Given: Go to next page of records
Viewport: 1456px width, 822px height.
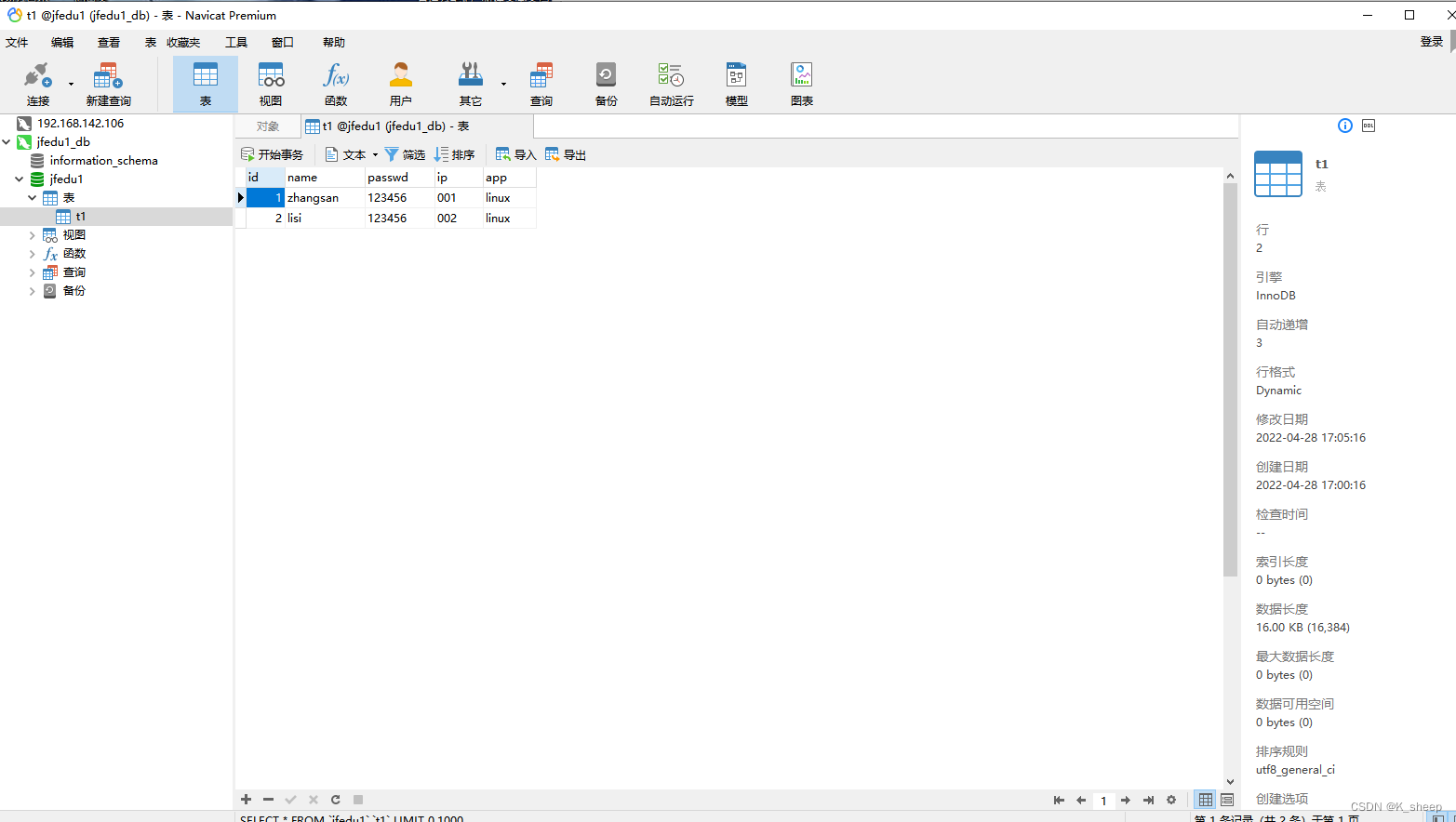Looking at the screenshot, I should pyautogui.click(x=1126, y=800).
